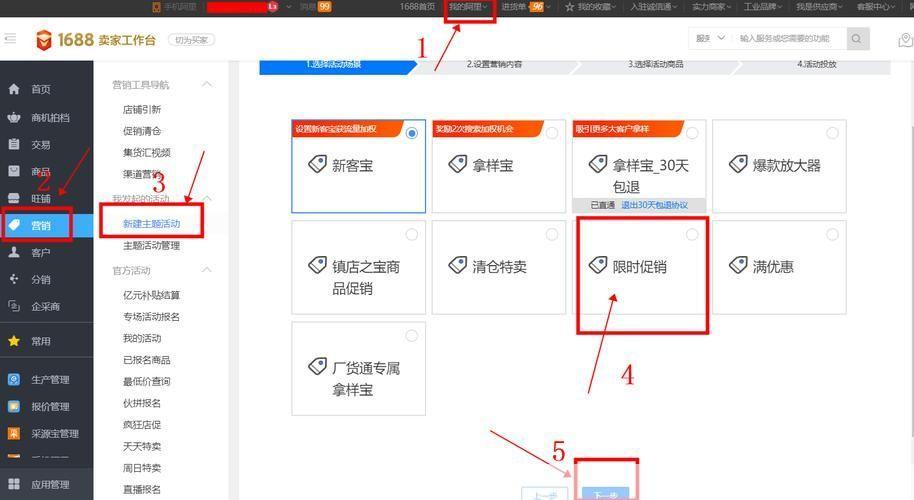Open 常用 star icon in sidebar
Screen dimensions: 914x500
point(14,341)
